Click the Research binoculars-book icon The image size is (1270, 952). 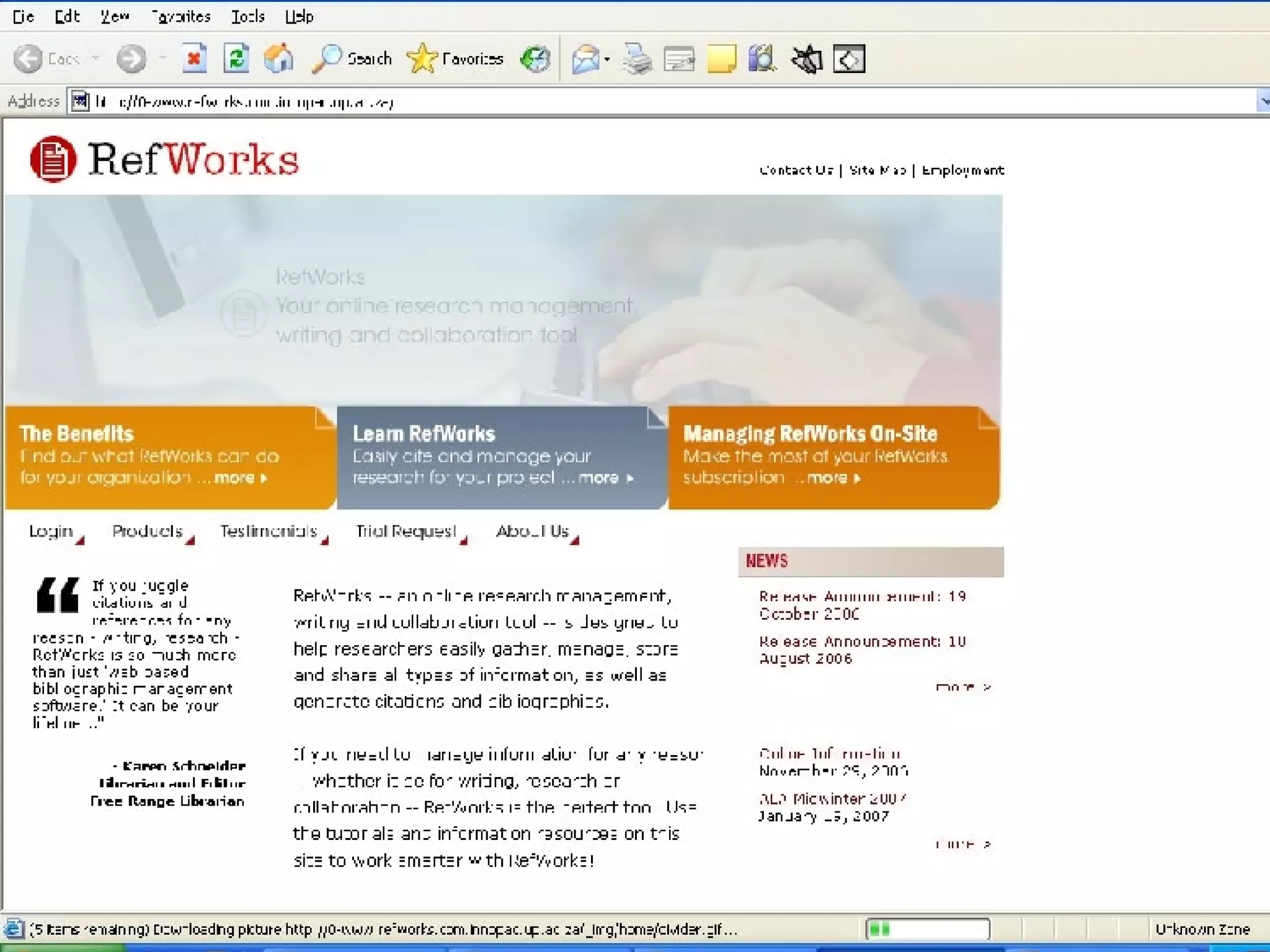[762, 59]
